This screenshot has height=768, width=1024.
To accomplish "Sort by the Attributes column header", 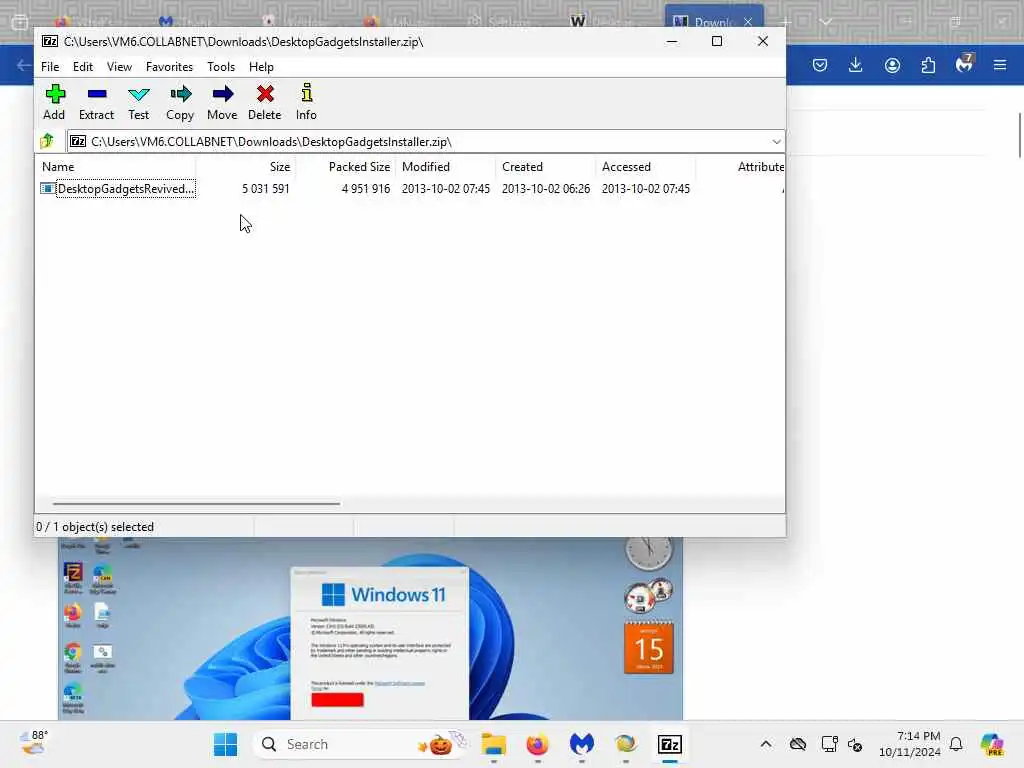I will coord(741,167).
